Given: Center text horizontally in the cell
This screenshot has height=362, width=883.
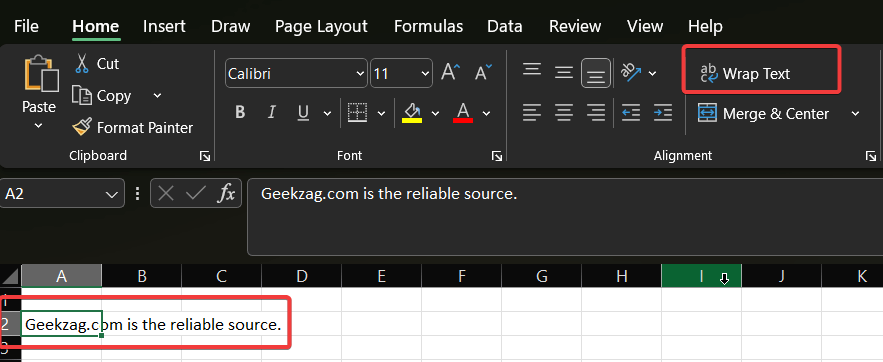Looking at the screenshot, I should [564, 113].
